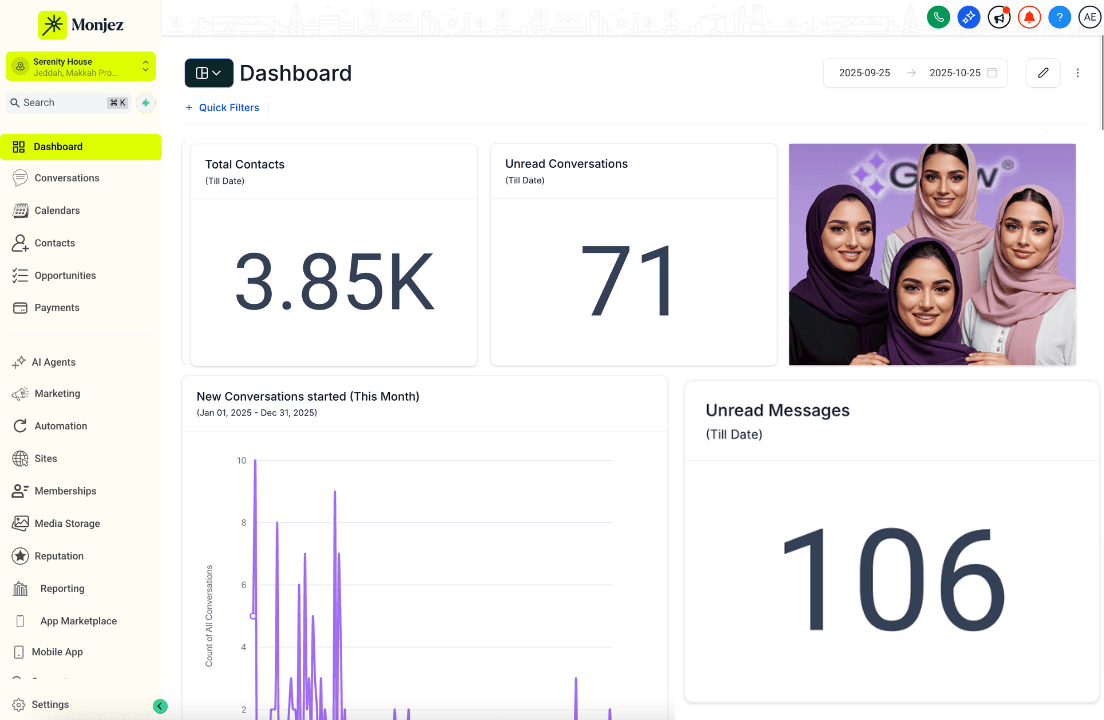Click the green lightning icon beside search
This screenshot has height=720, width=1104.
pyautogui.click(x=145, y=103)
